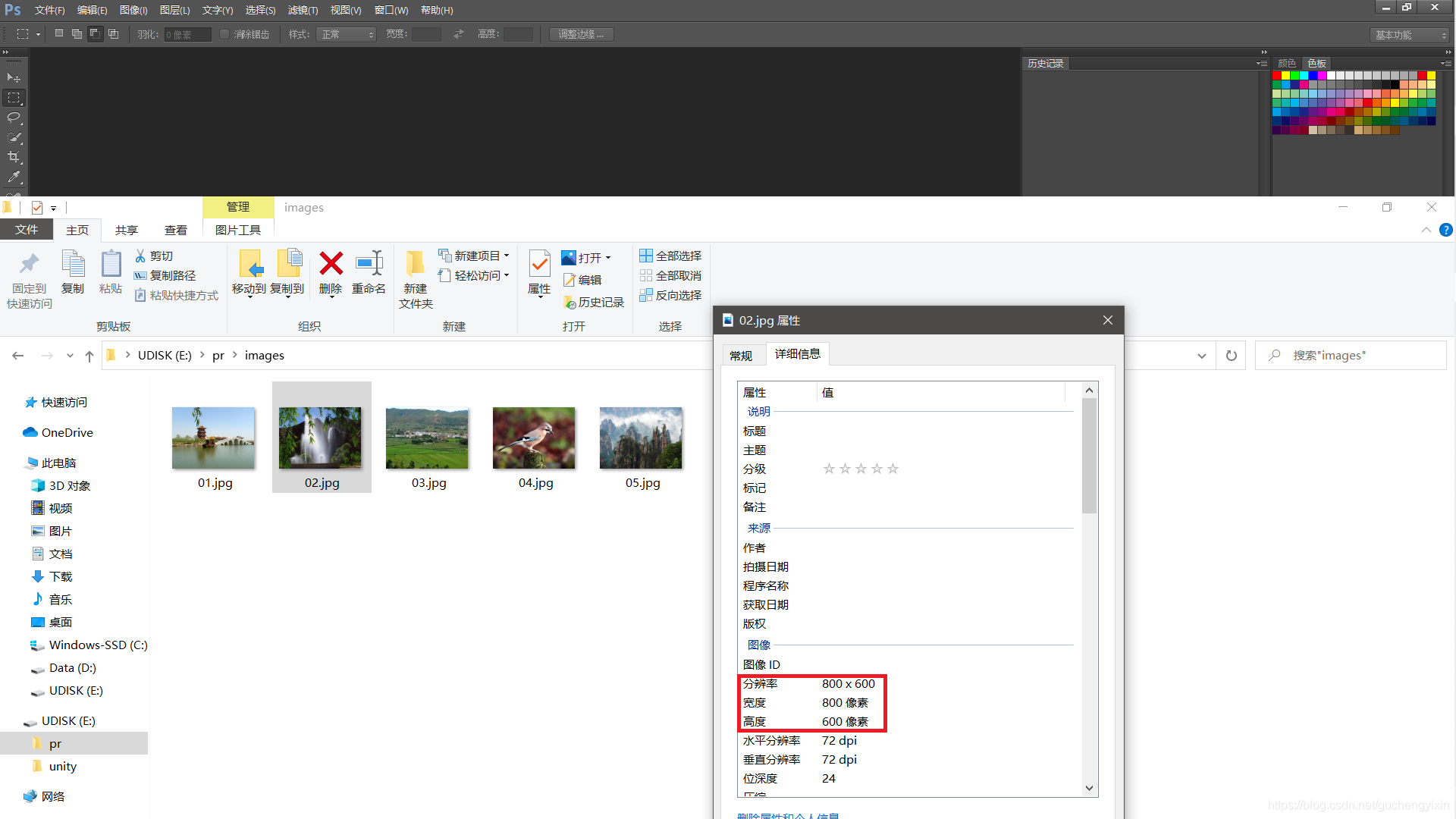
Task: Set the rating to three stars
Action: pyautogui.click(x=861, y=469)
